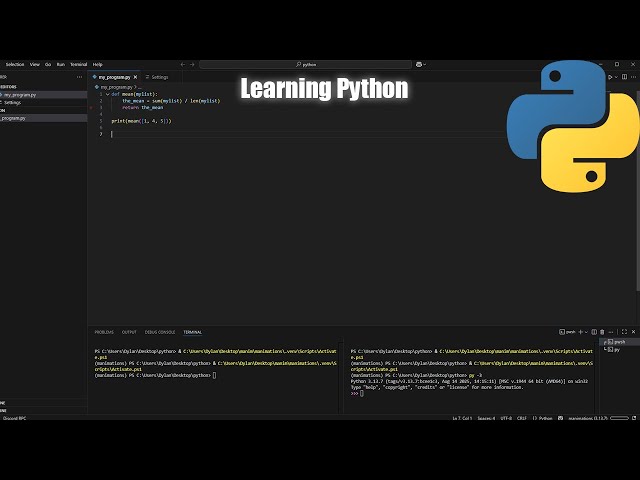Open notifications bell in status bar

[x=634, y=418]
